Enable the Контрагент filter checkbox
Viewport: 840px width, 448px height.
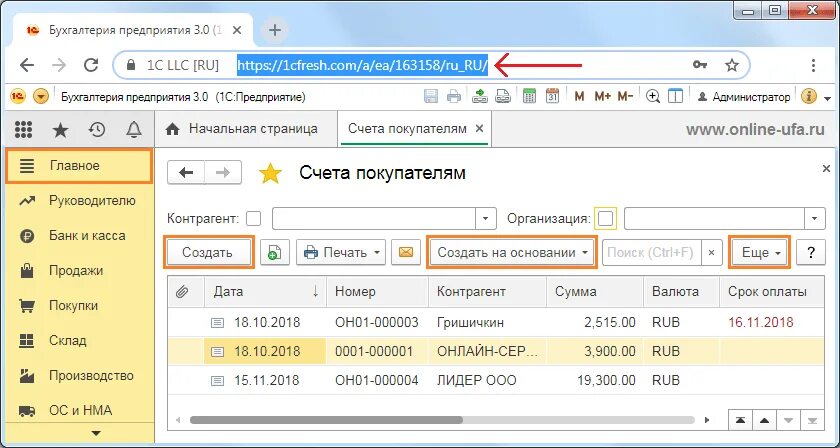click(x=253, y=219)
